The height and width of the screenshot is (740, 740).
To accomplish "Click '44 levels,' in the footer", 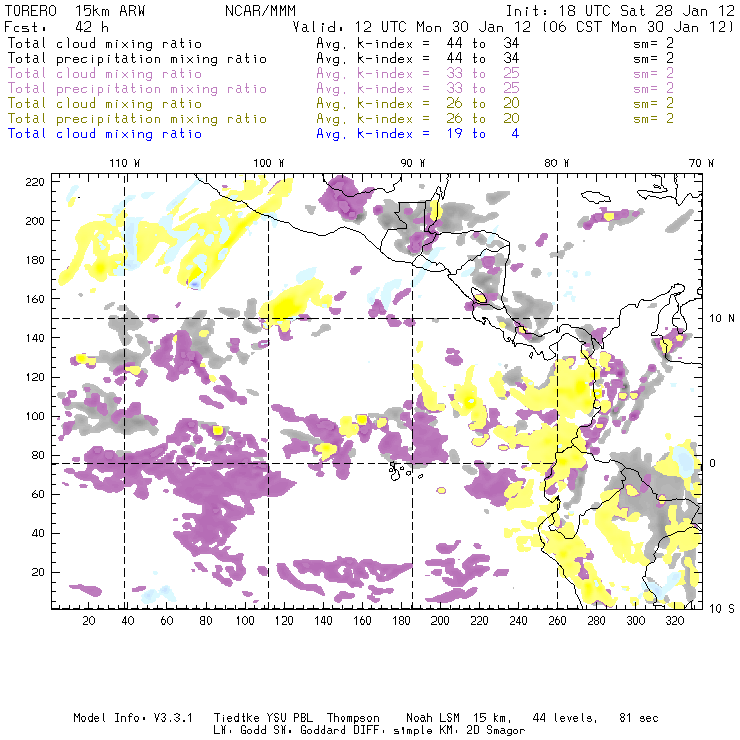I will tap(565, 718).
